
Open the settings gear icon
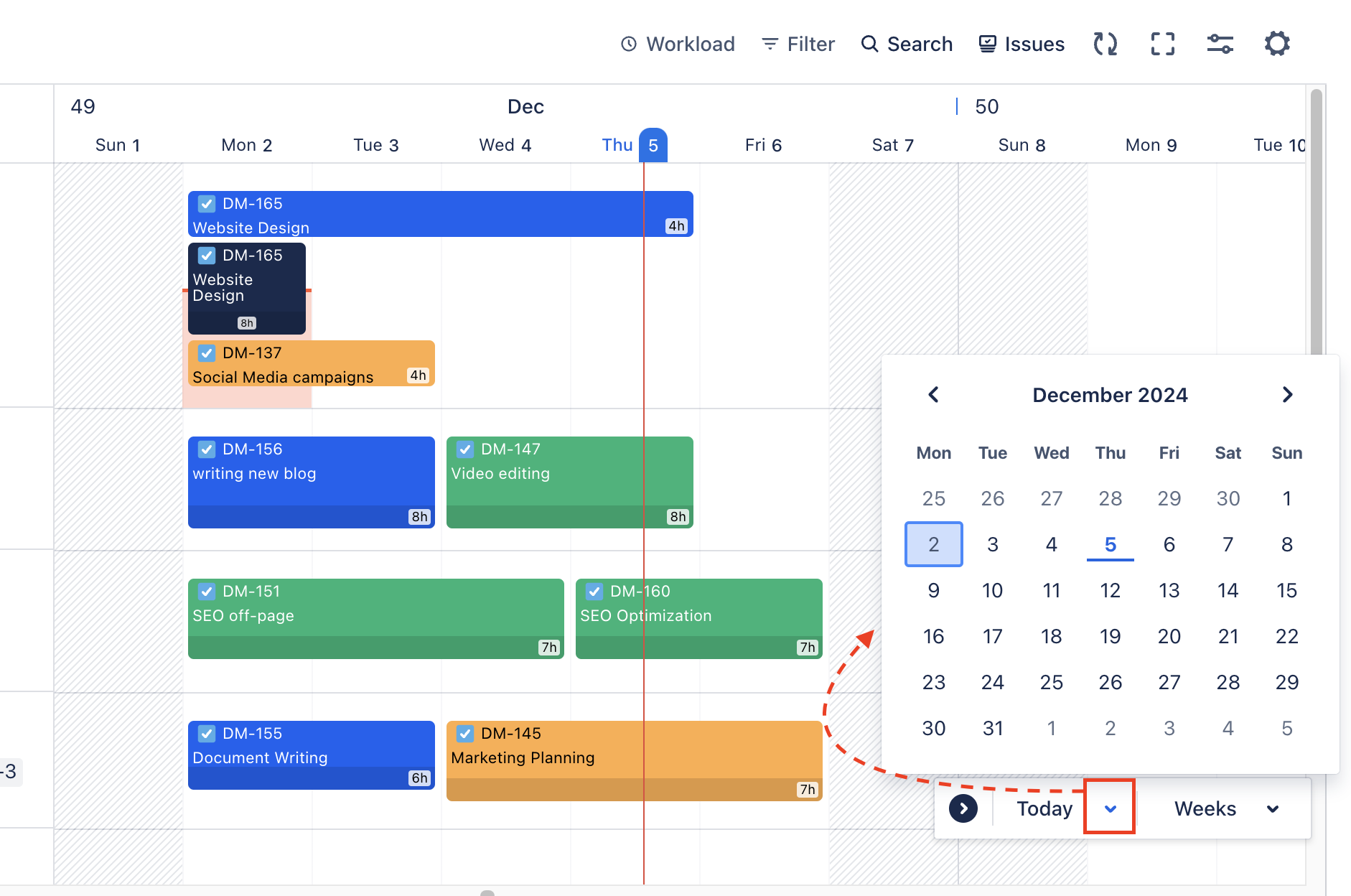1277,44
